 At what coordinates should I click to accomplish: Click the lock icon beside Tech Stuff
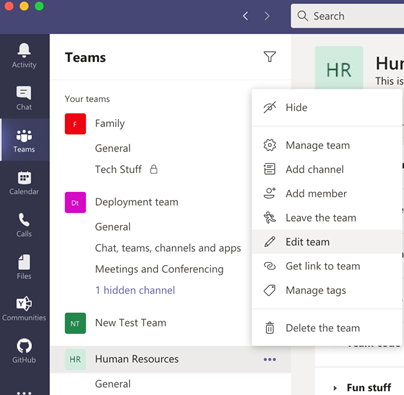coord(154,169)
